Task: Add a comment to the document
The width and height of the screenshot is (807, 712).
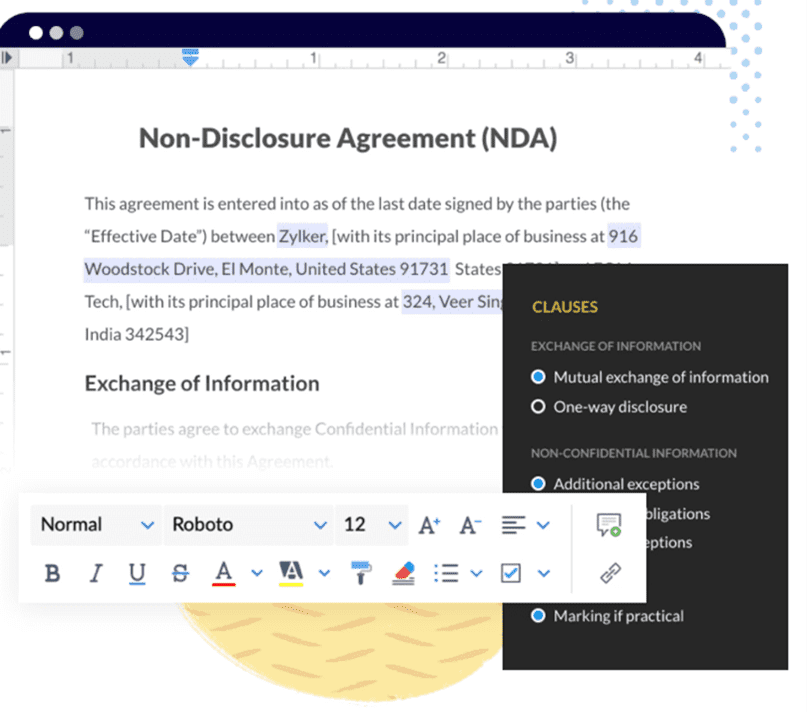Action: [608, 525]
